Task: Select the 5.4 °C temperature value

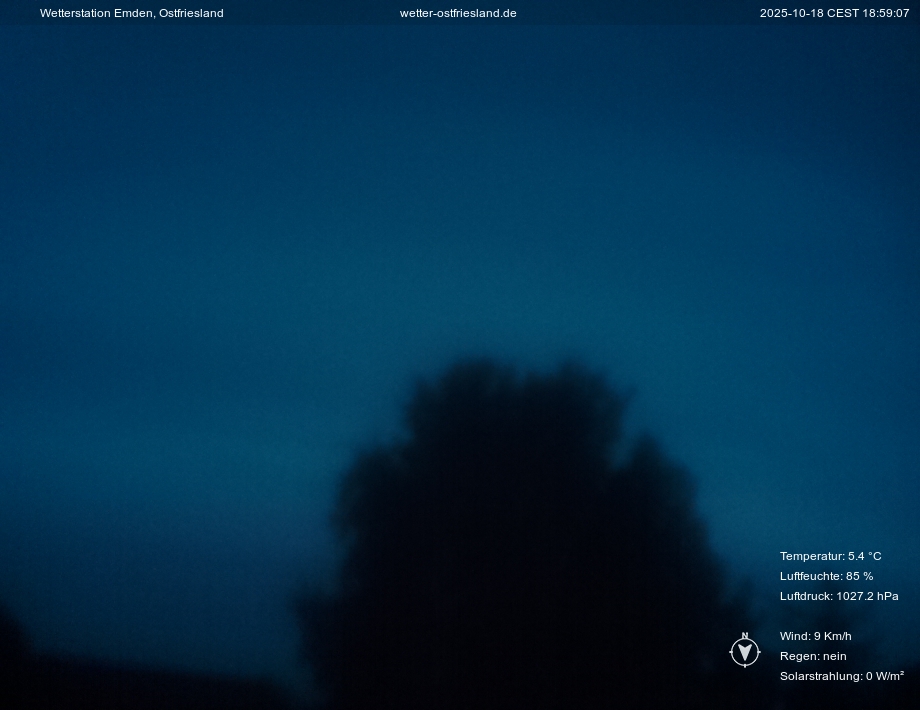Action: pyautogui.click(x=865, y=556)
